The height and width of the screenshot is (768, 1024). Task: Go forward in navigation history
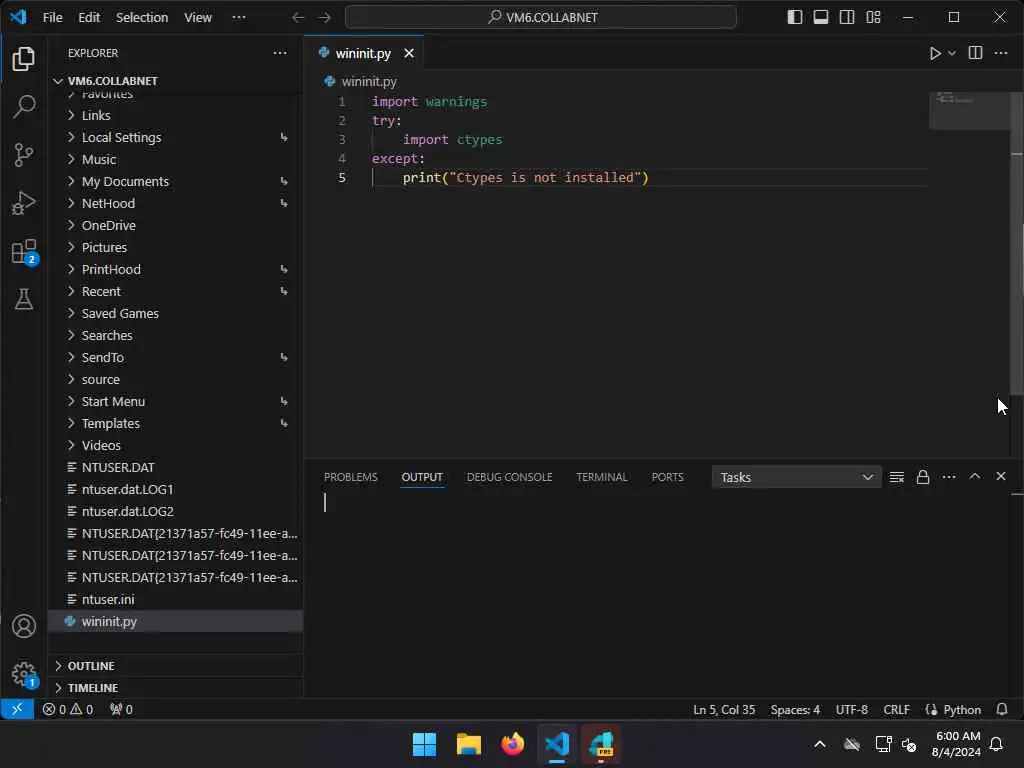324,18
